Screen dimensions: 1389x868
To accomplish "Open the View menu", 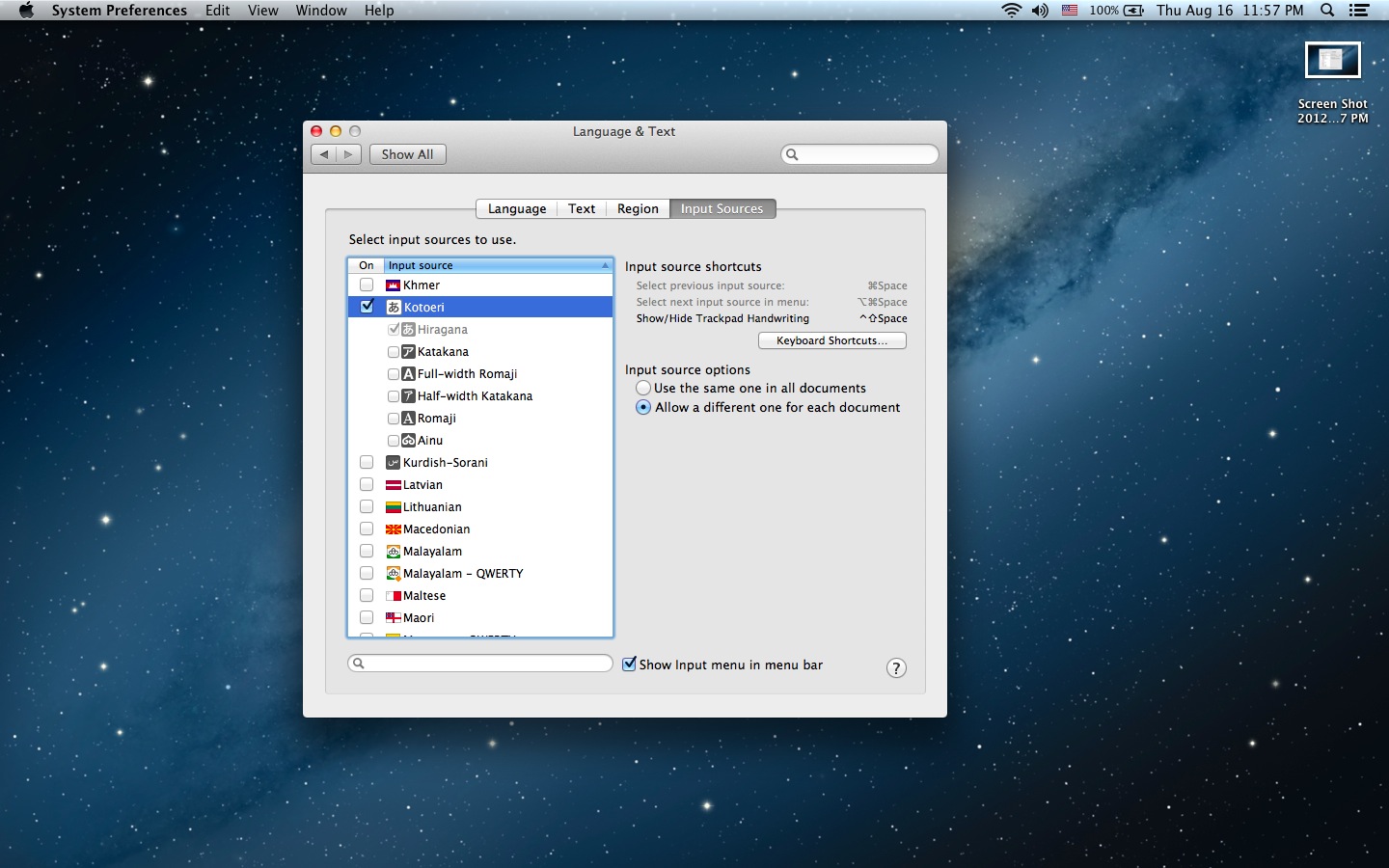I will 262,11.
